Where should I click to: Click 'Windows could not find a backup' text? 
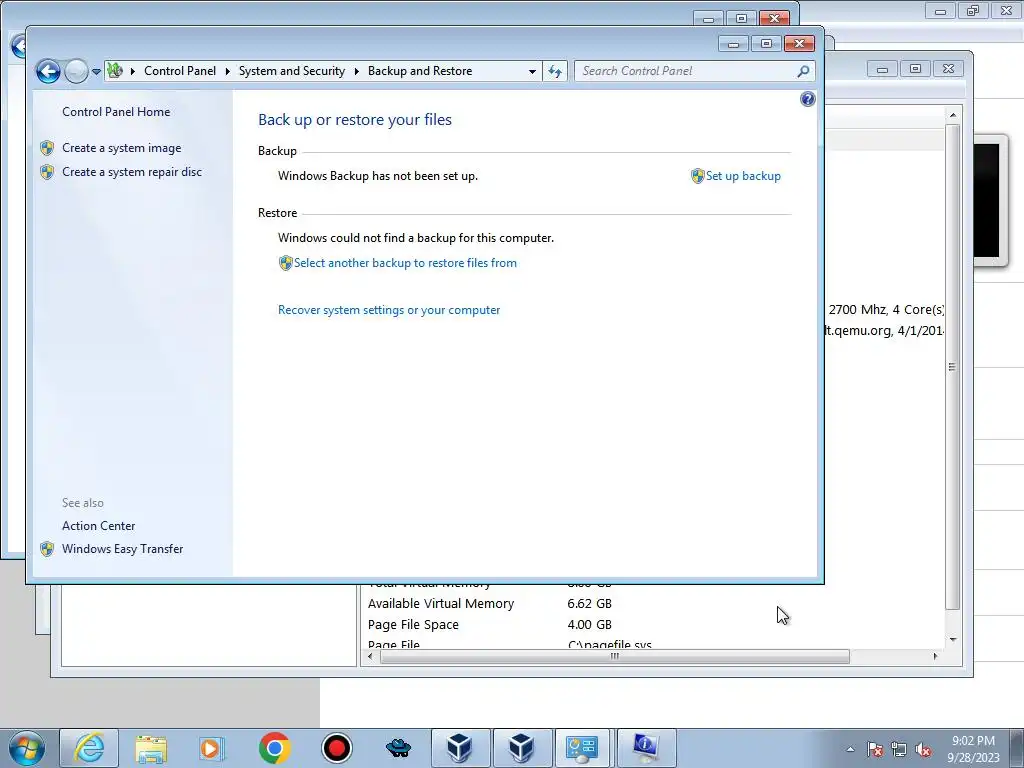pos(415,238)
